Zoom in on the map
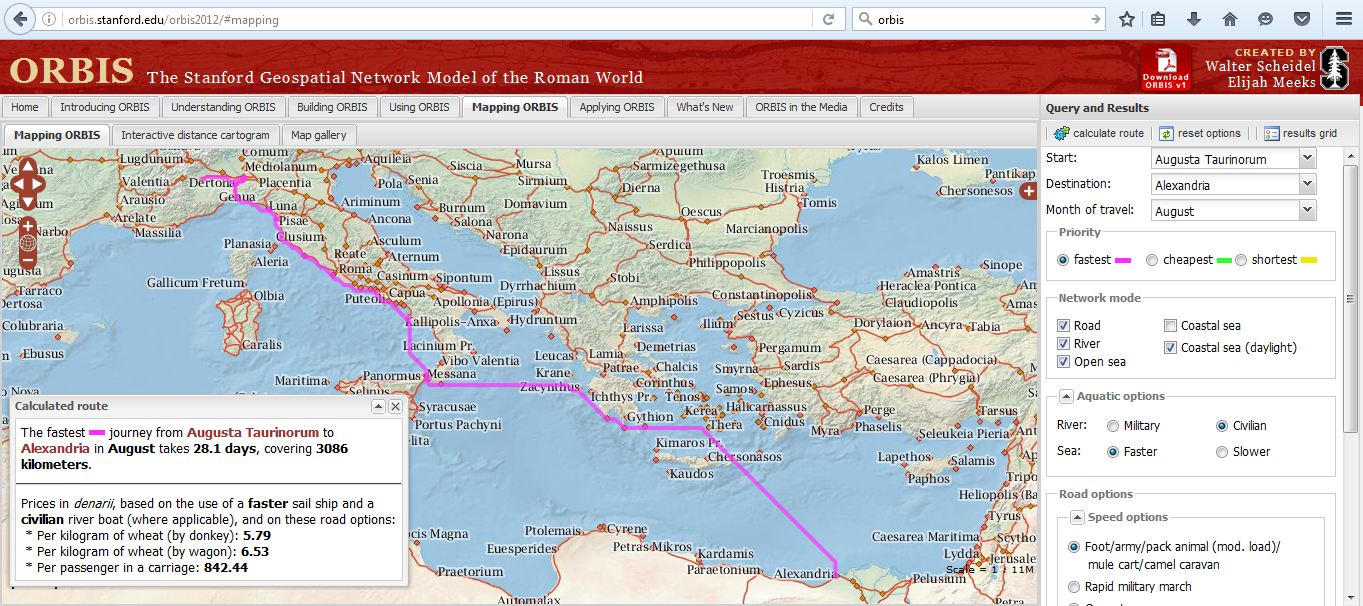 pyautogui.click(x=28, y=226)
